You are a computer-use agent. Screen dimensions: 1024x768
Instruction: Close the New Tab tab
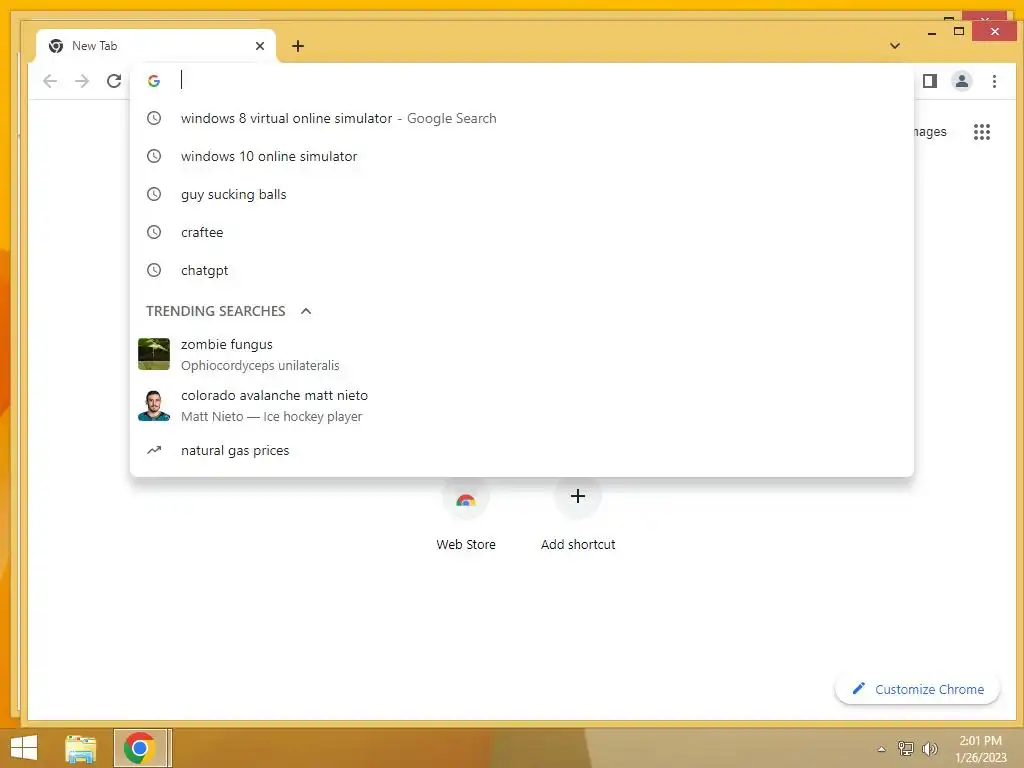260,46
